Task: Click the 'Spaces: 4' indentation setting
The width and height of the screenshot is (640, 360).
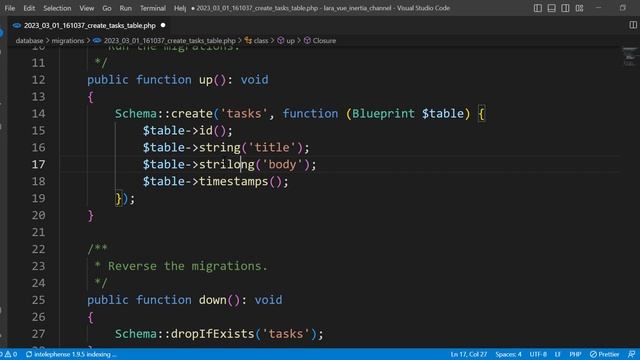Action: click(508, 354)
